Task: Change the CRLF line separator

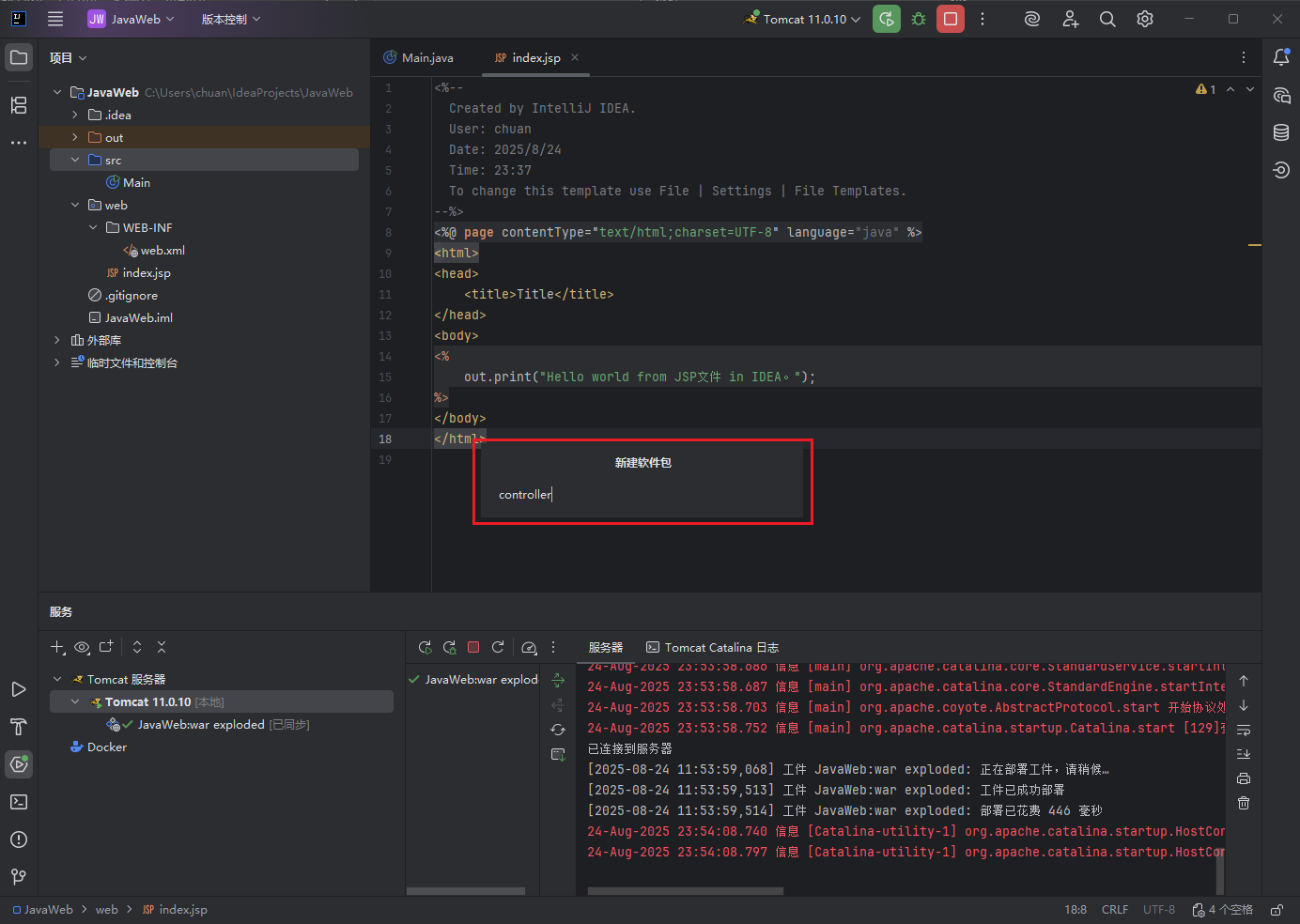Action: [1115, 910]
